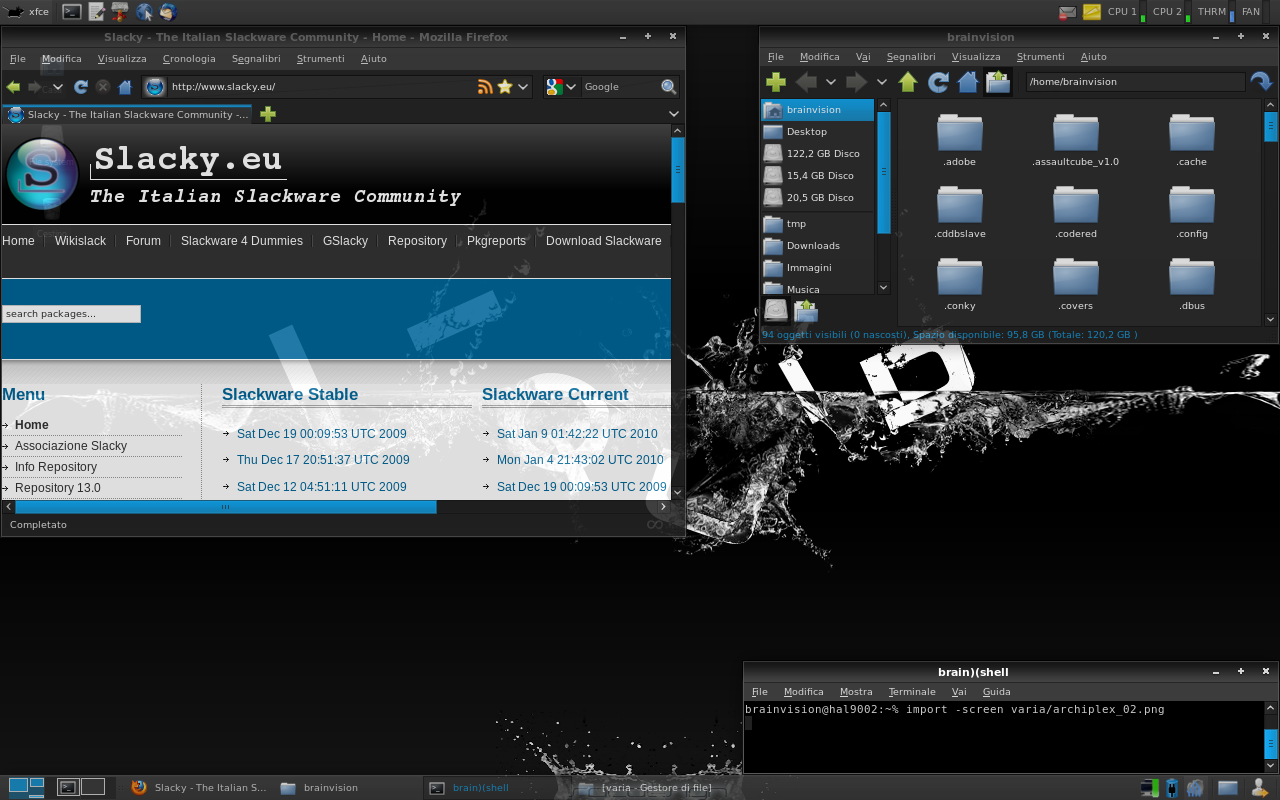
Task: Launch the web browser globe icon in panel
Action: pos(144,12)
